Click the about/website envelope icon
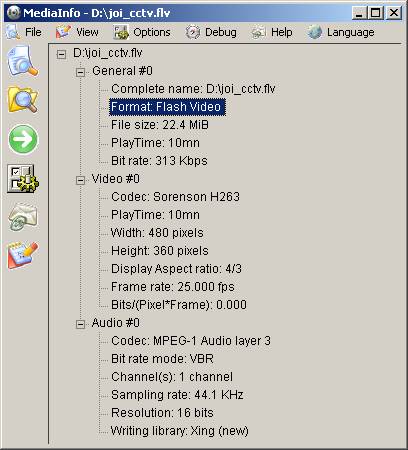Image resolution: width=408 pixels, height=450 pixels. coord(23,217)
